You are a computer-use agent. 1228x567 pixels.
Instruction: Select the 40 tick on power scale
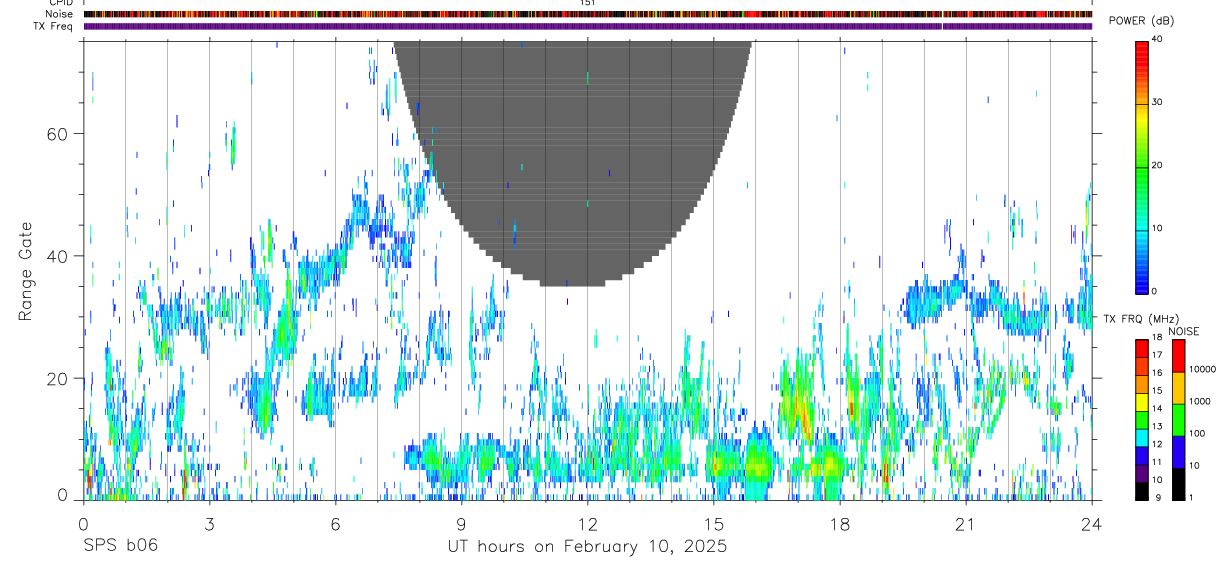tap(1156, 39)
